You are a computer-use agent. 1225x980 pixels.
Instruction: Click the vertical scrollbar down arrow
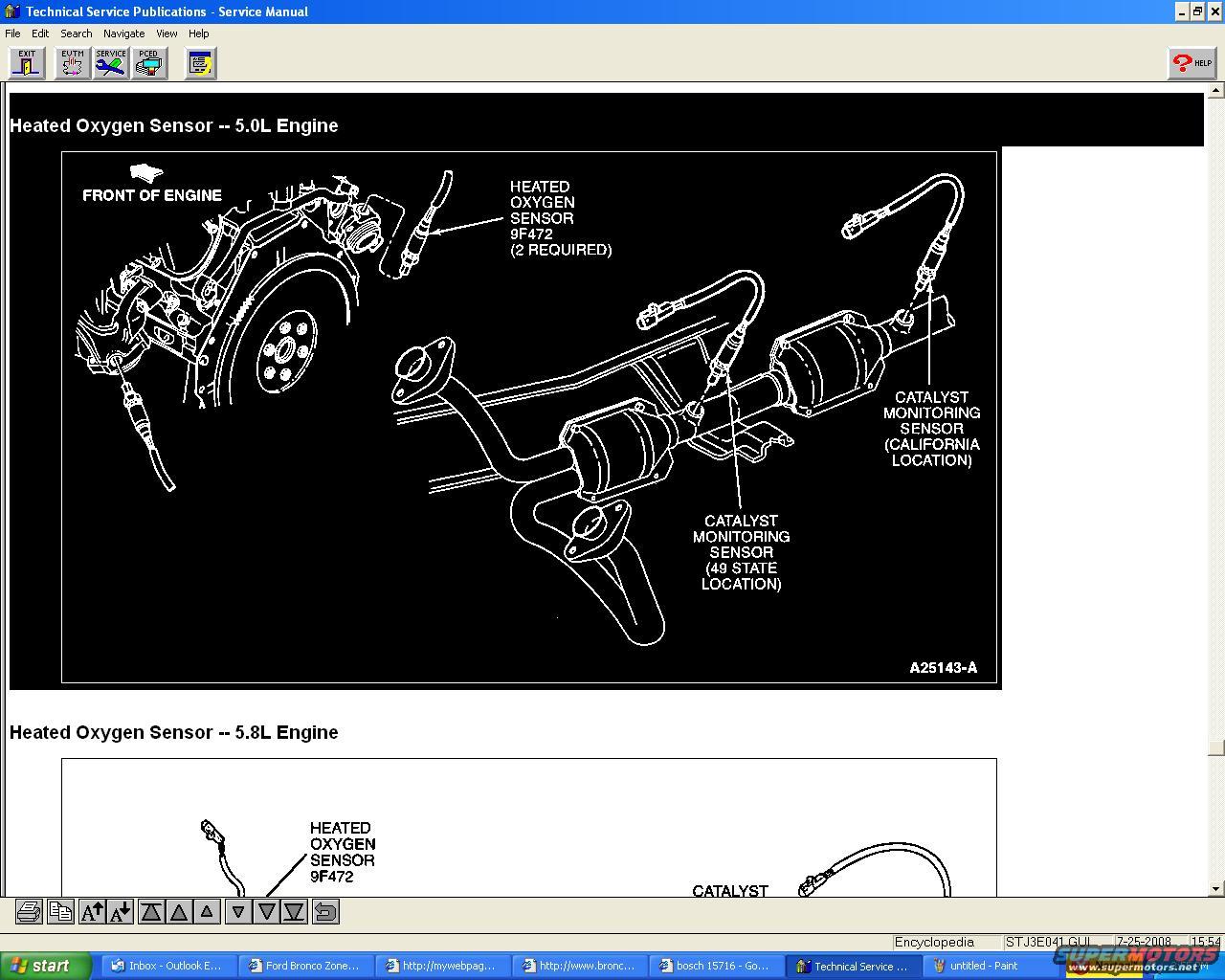point(1215,889)
